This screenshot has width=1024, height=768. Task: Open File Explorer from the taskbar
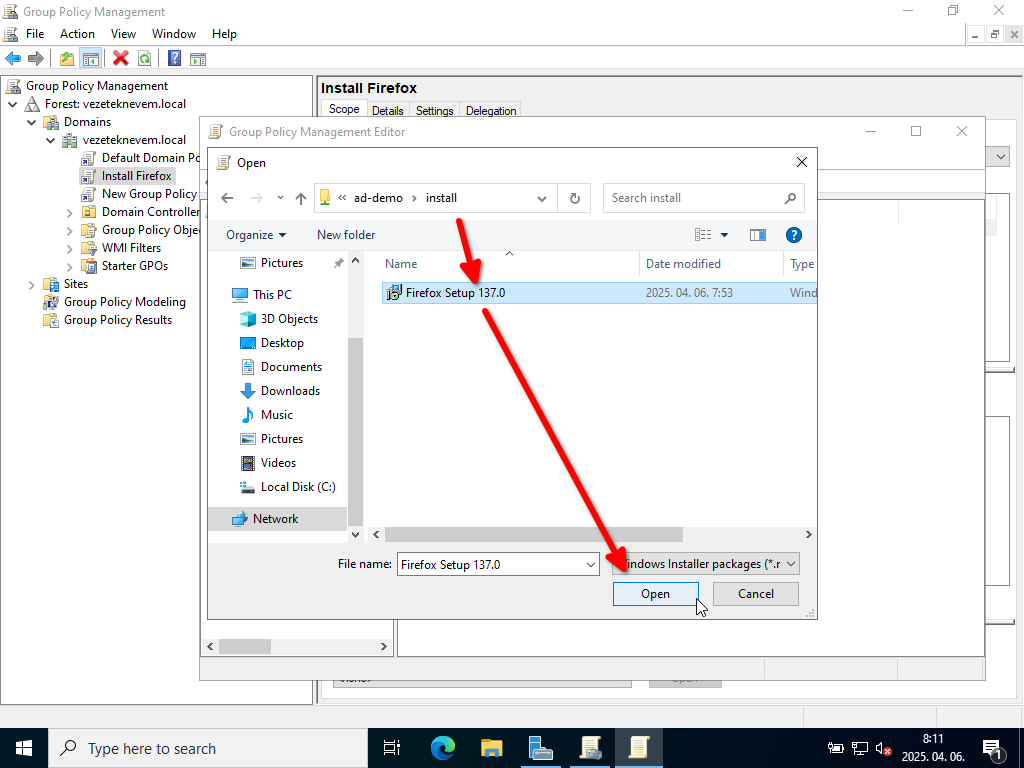pos(492,748)
